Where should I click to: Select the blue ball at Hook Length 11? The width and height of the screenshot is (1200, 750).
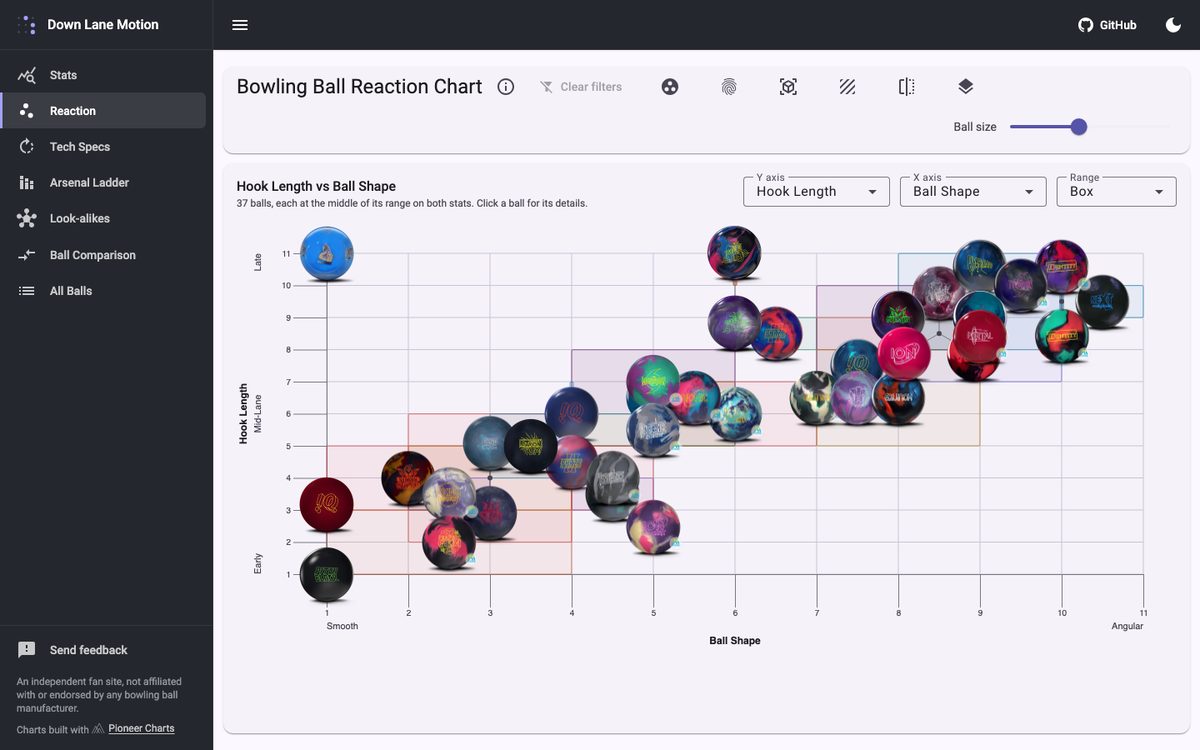pyautogui.click(x=327, y=254)
